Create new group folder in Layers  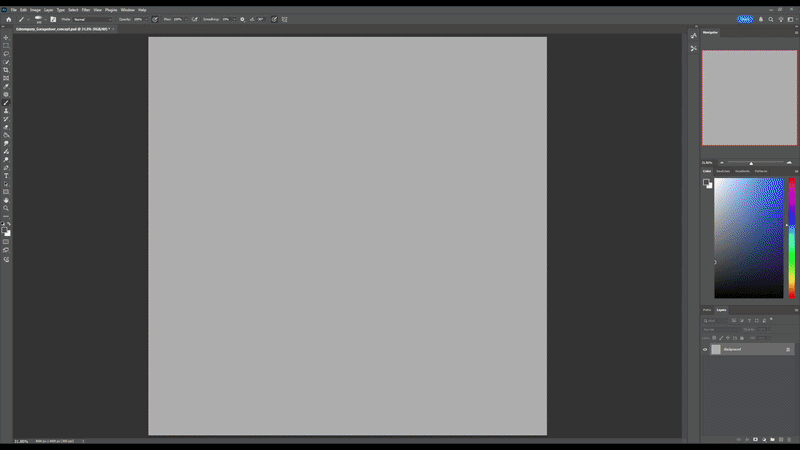pyautogui.click(x=772, y=439)
